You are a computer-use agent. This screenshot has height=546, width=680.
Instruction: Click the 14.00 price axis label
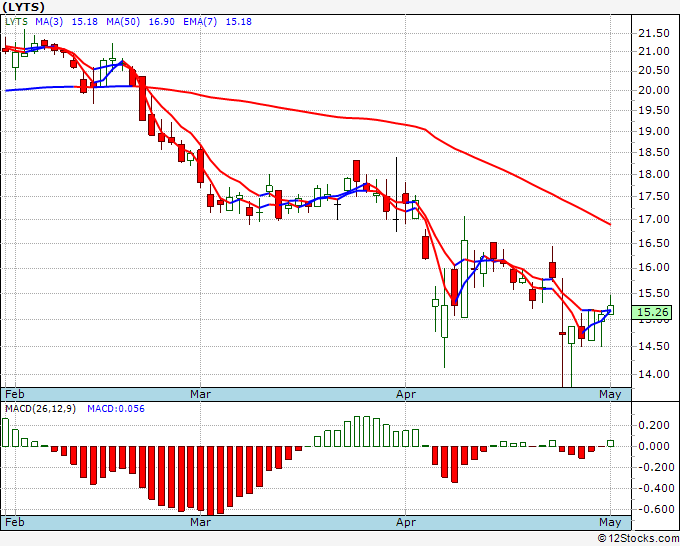click(x=654, y=374)
